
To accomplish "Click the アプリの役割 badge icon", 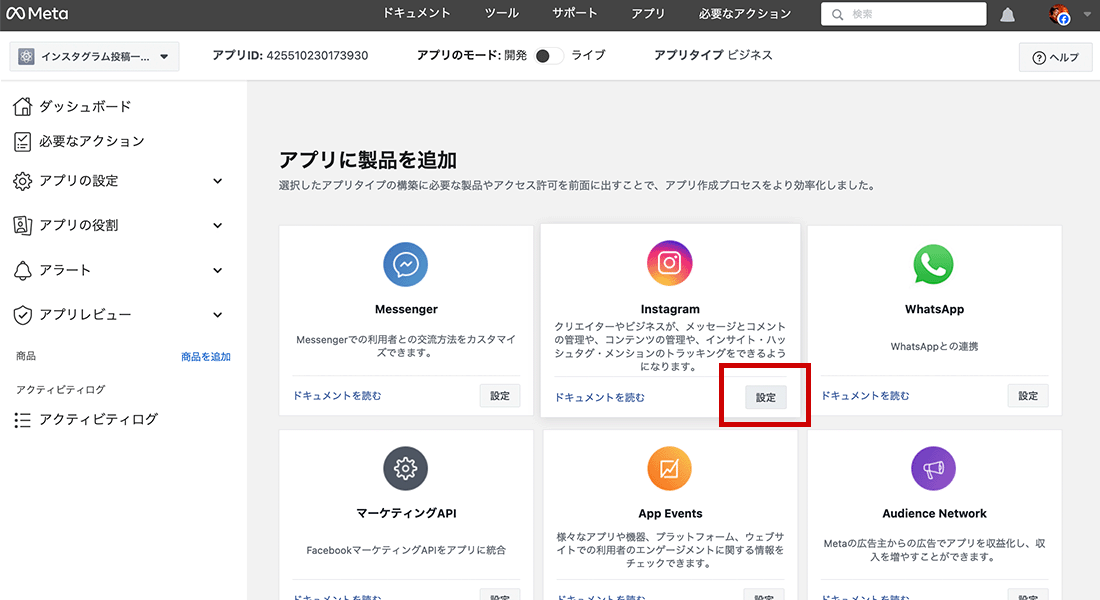I will (22, 225).
